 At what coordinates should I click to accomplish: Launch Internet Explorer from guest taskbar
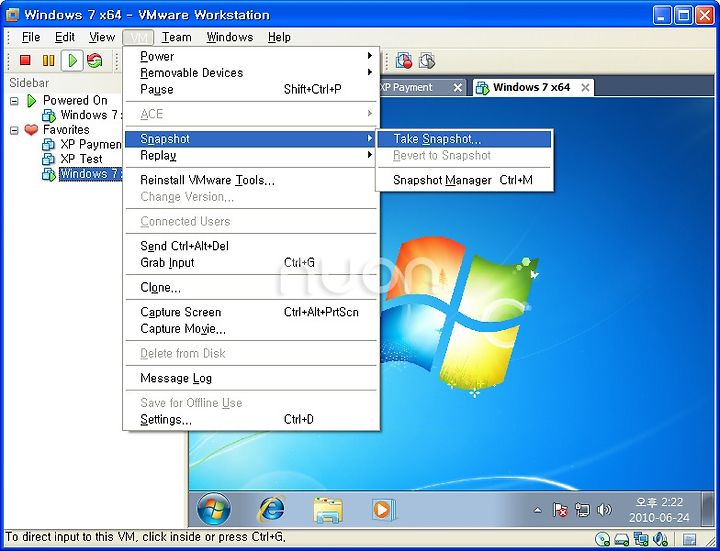pos(272,509)
